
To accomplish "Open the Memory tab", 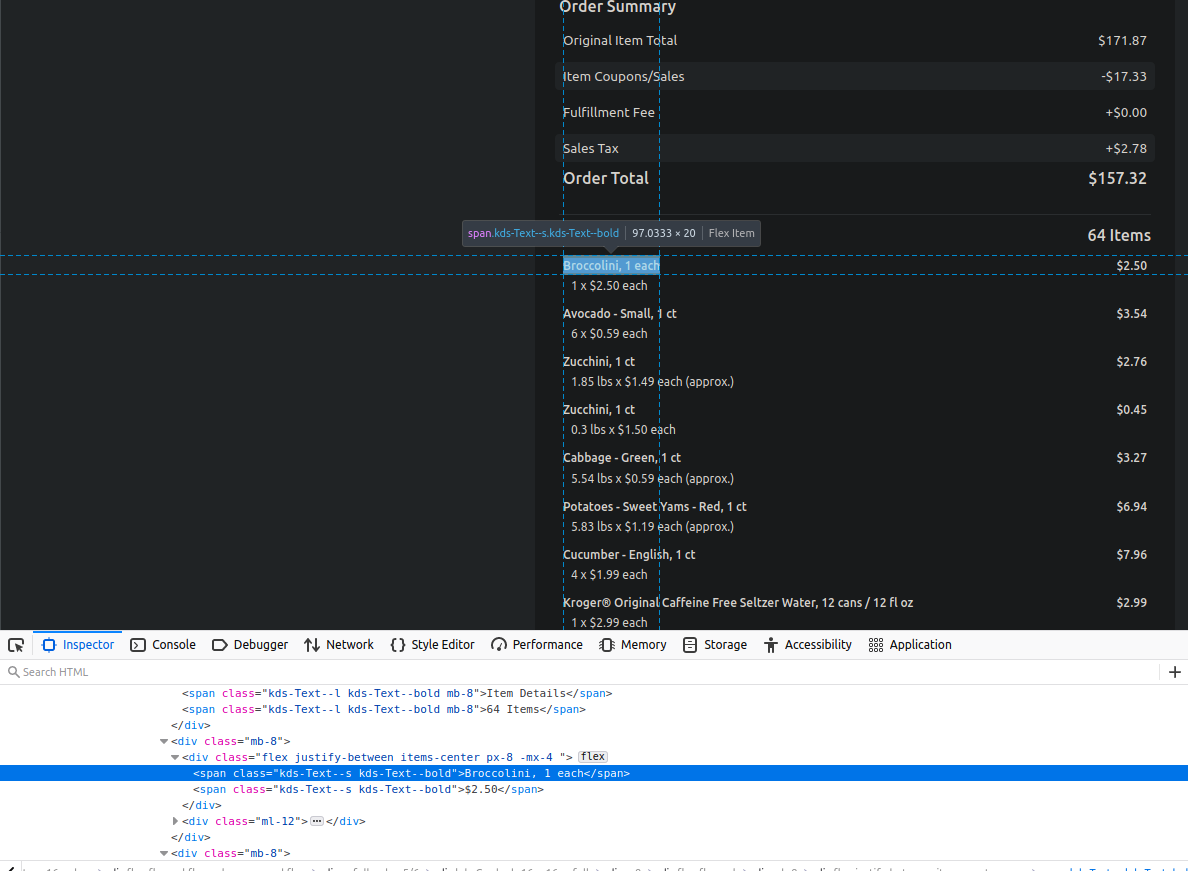I will click(x=633, y=645).
